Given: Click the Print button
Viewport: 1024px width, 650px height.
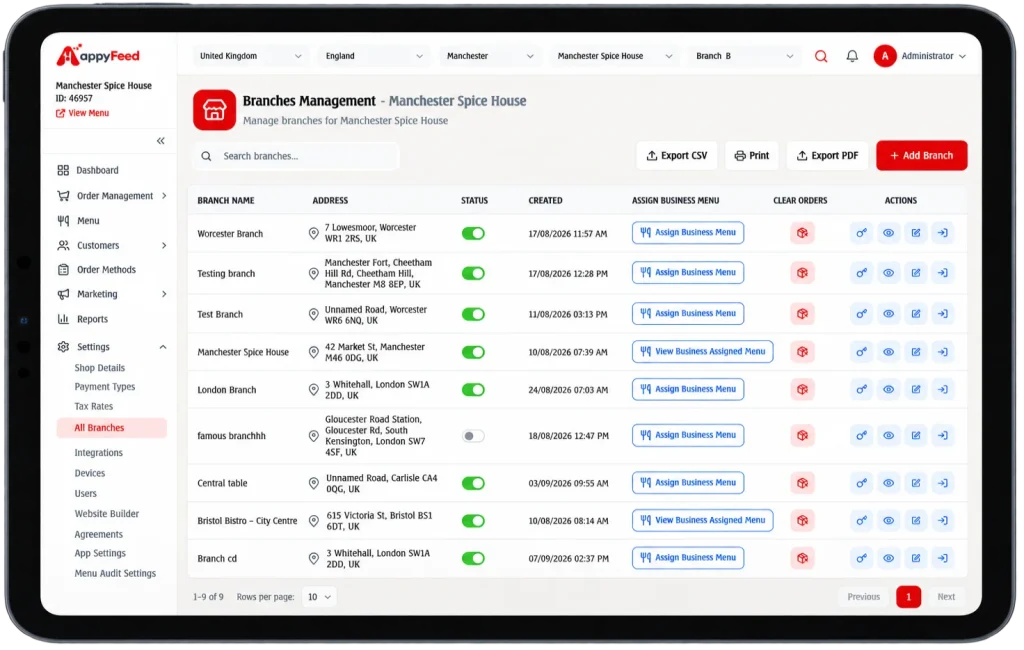Looking at the screenshot, I should click(752, 155).
